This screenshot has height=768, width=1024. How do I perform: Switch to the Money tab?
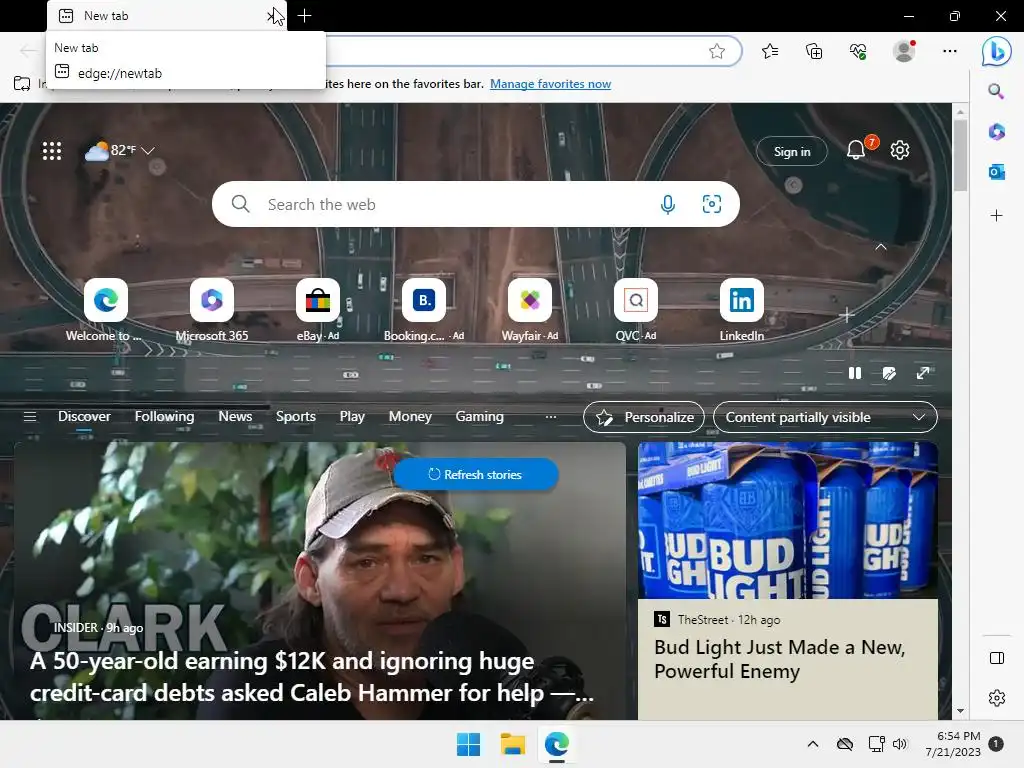[410, 417]
